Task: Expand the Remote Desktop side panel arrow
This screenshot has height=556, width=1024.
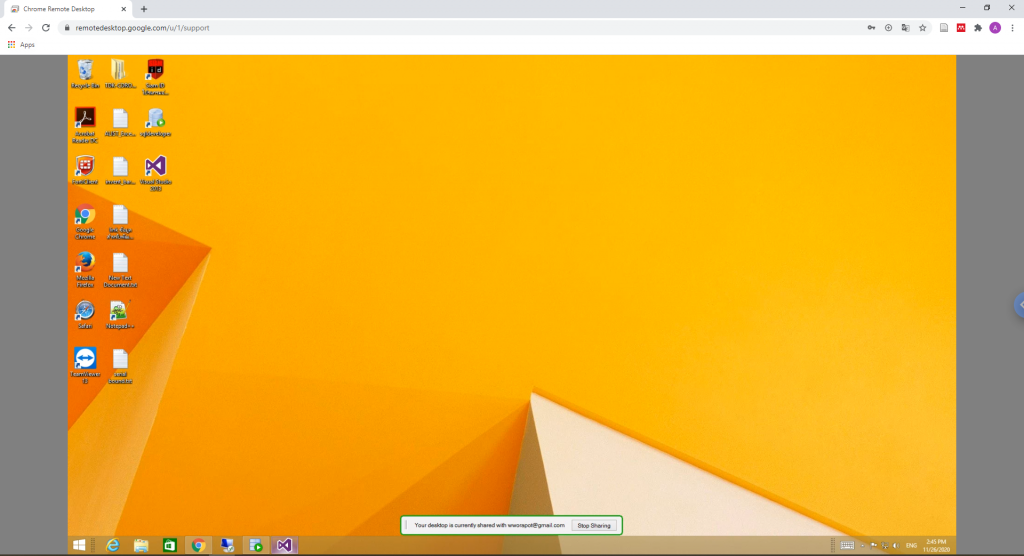Action: pyautogui.click(x=1019, y=305)
